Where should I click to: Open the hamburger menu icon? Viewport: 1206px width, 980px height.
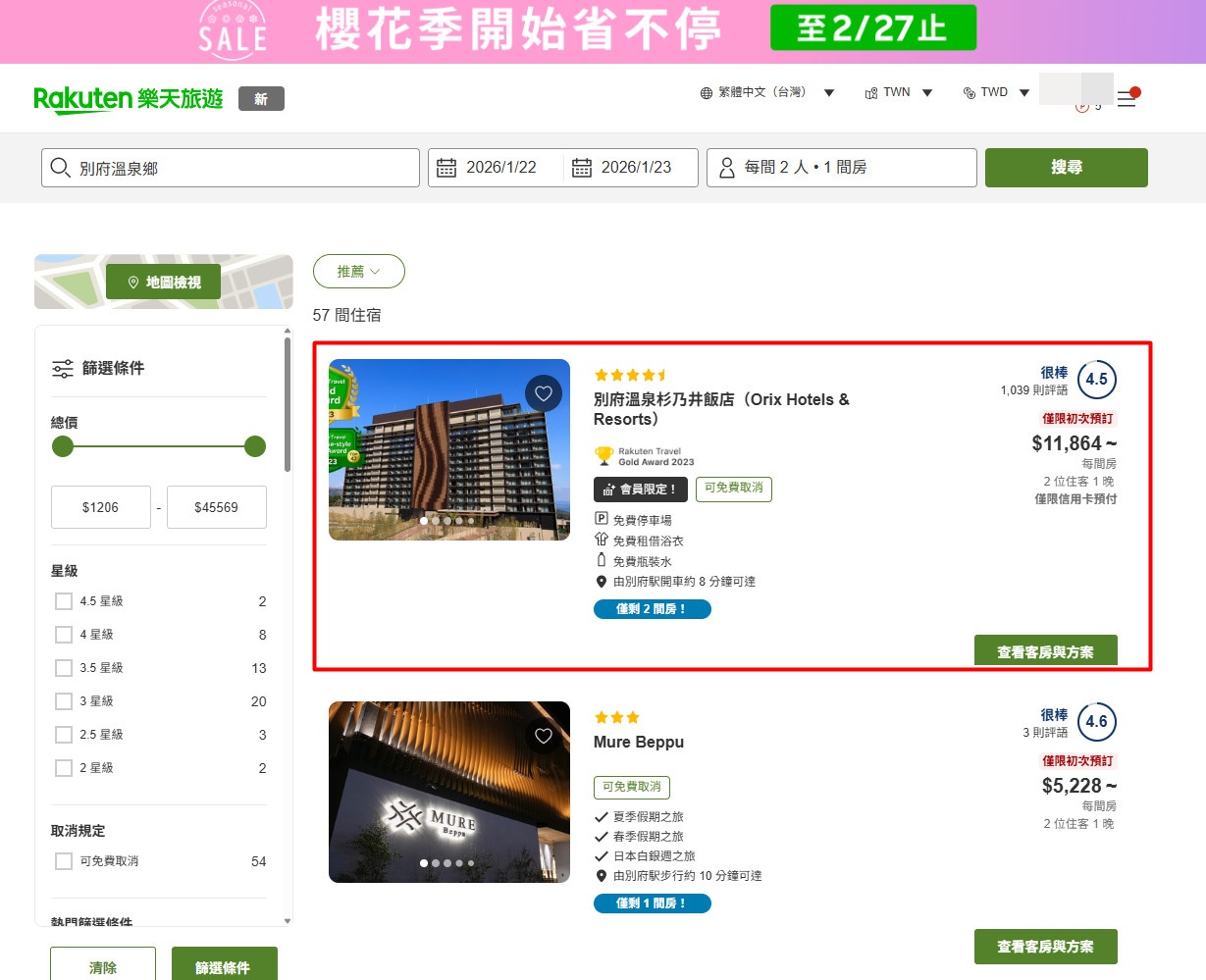(1126, 100)
